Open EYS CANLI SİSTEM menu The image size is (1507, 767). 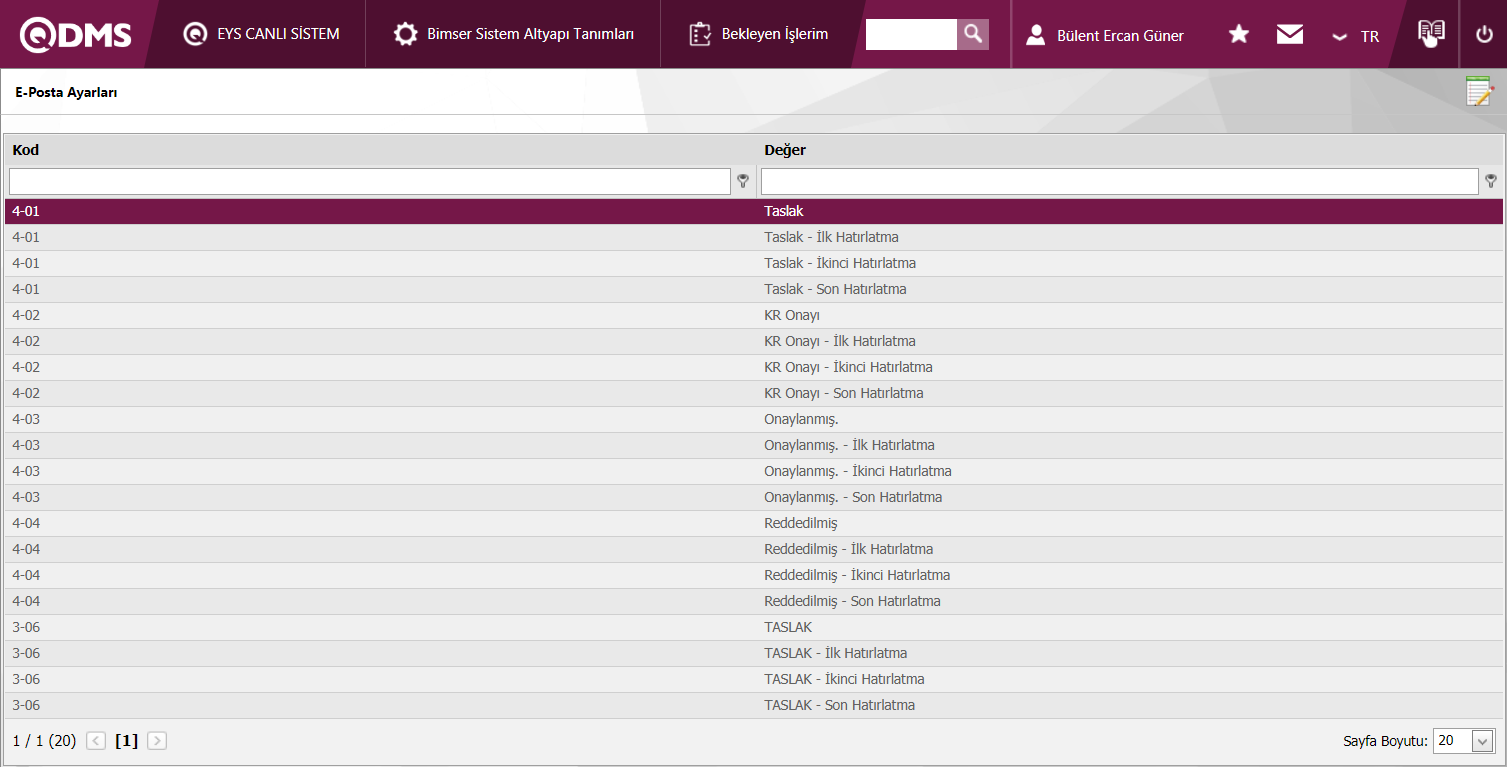pyautogui.click(x=262, y=34)
